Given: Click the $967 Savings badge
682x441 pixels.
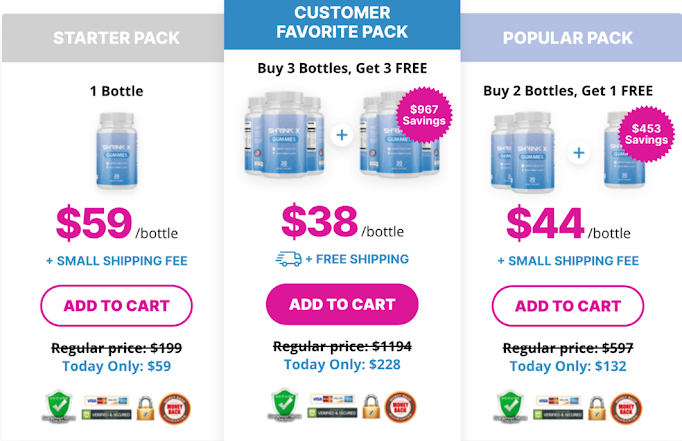Looking at the screenshot, I should (424, 115).
